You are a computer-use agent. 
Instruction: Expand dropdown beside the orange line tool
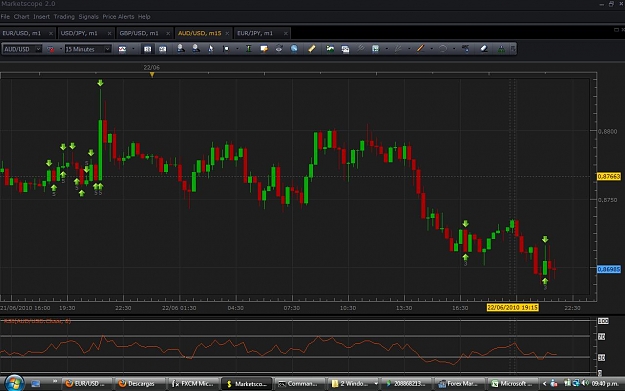[431, 49]
